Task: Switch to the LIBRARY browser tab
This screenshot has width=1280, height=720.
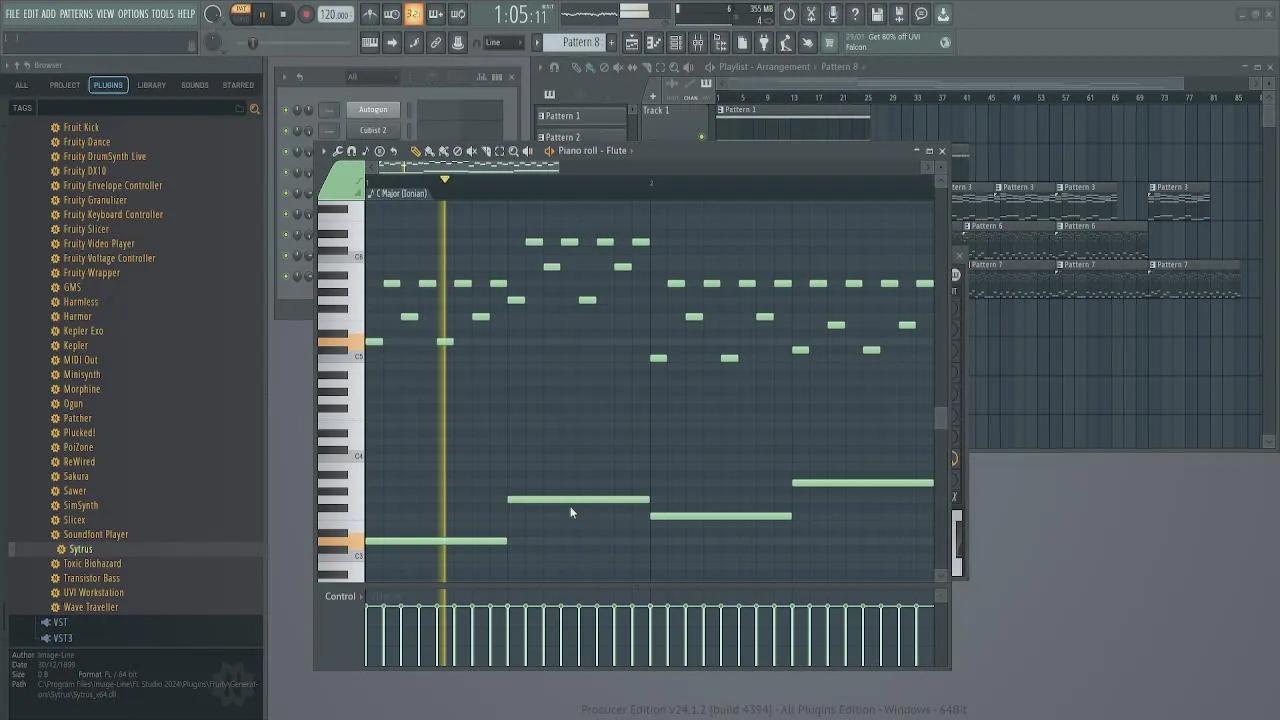Action: 151,85
